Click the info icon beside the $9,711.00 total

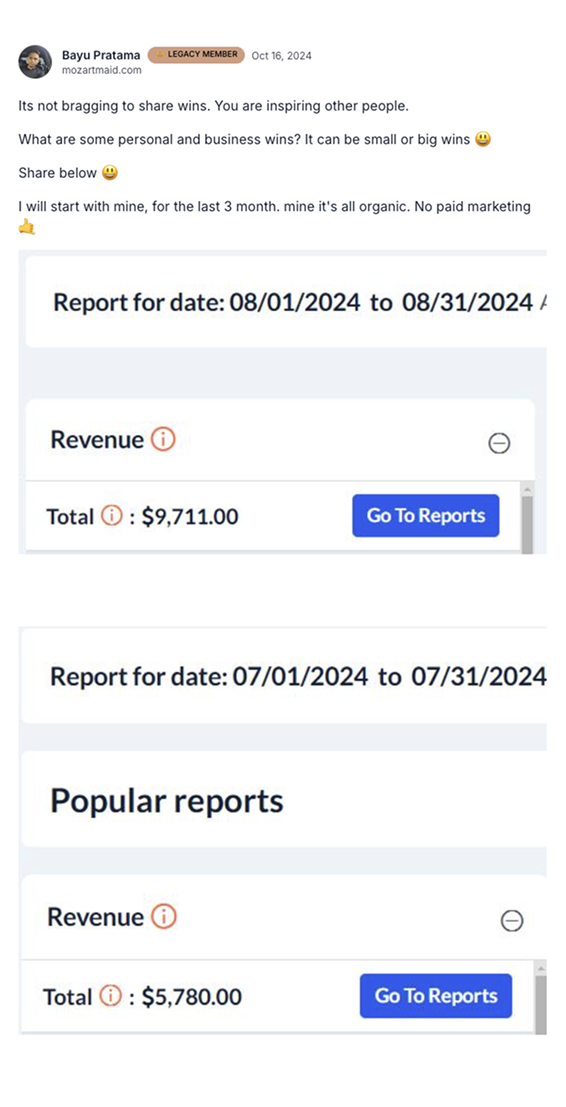click(x=110, y=517)
